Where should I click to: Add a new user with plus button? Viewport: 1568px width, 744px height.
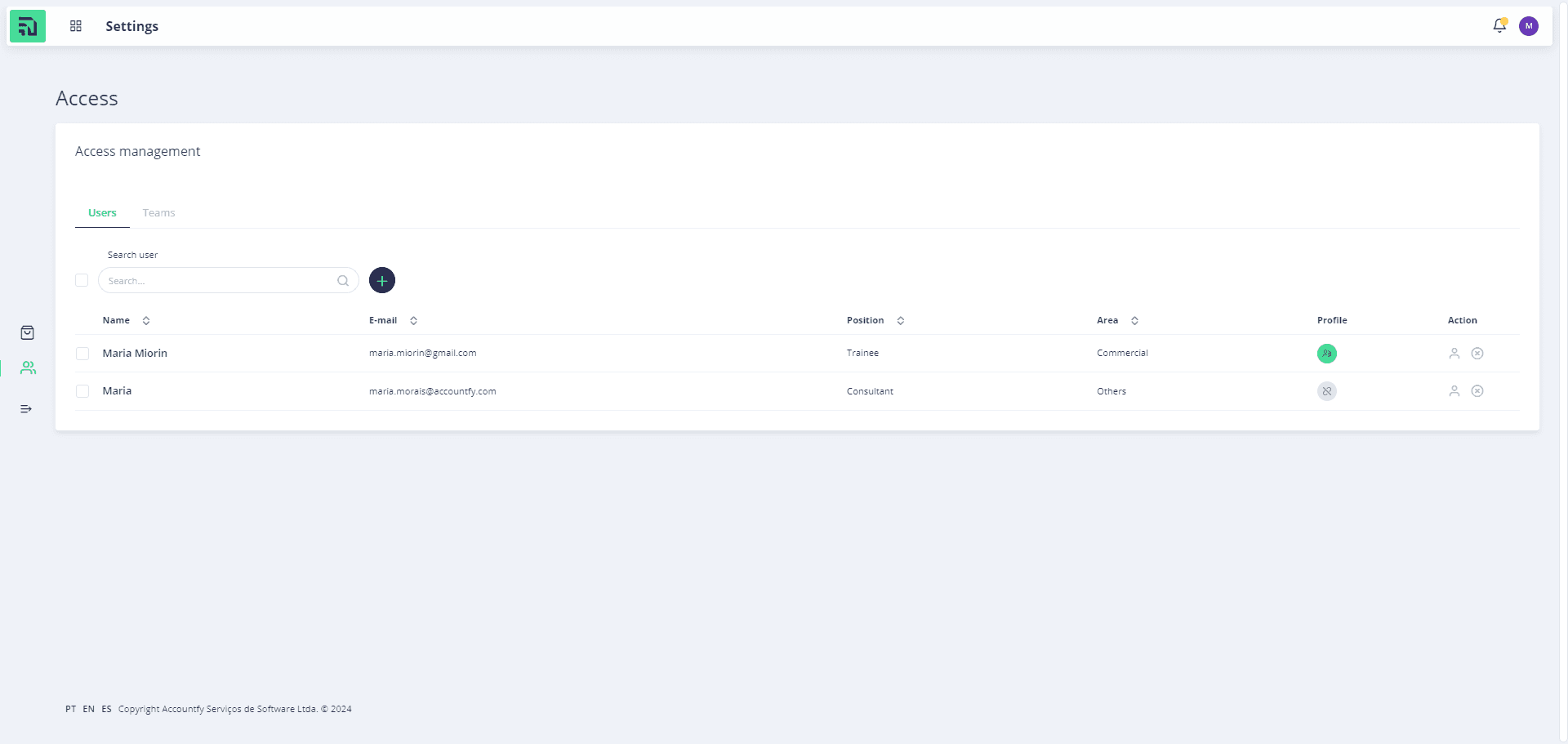pos(382,280)
